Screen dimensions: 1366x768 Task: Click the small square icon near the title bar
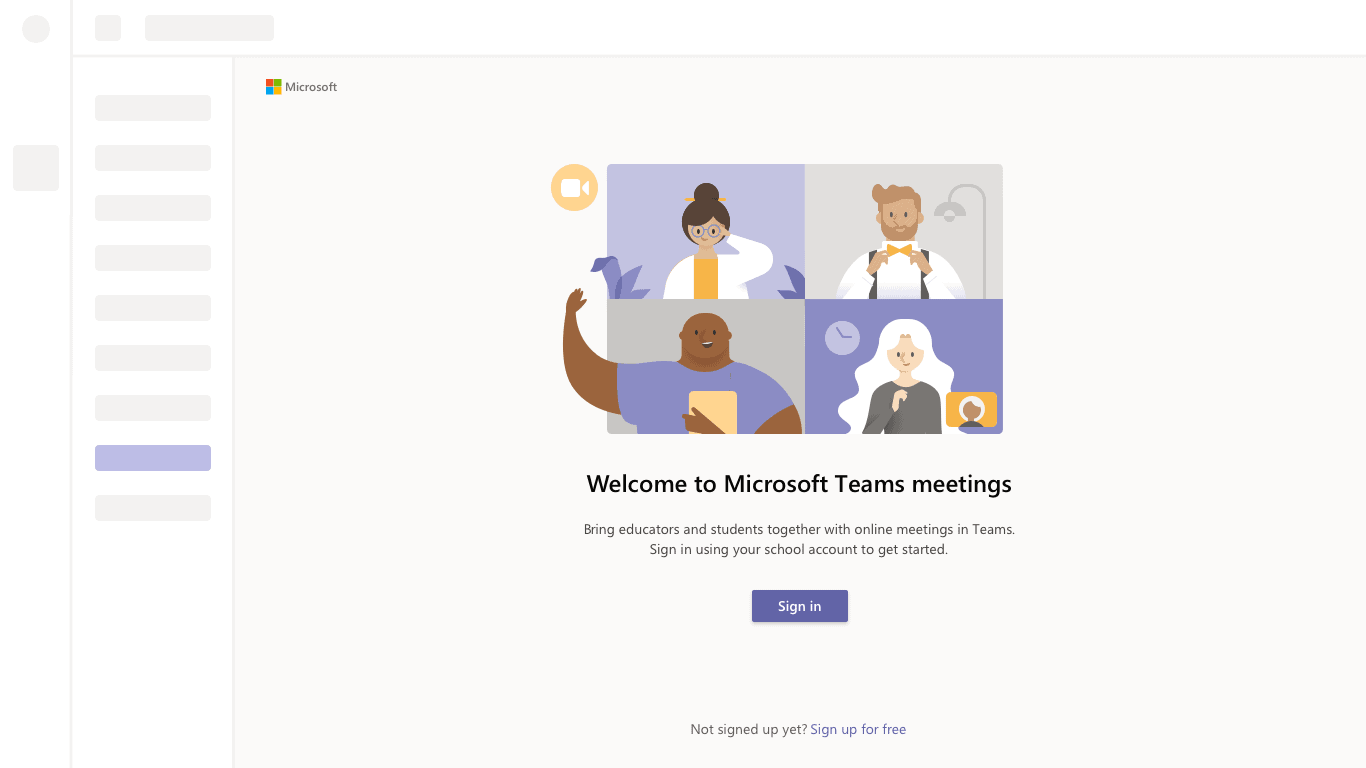(107, 28)
